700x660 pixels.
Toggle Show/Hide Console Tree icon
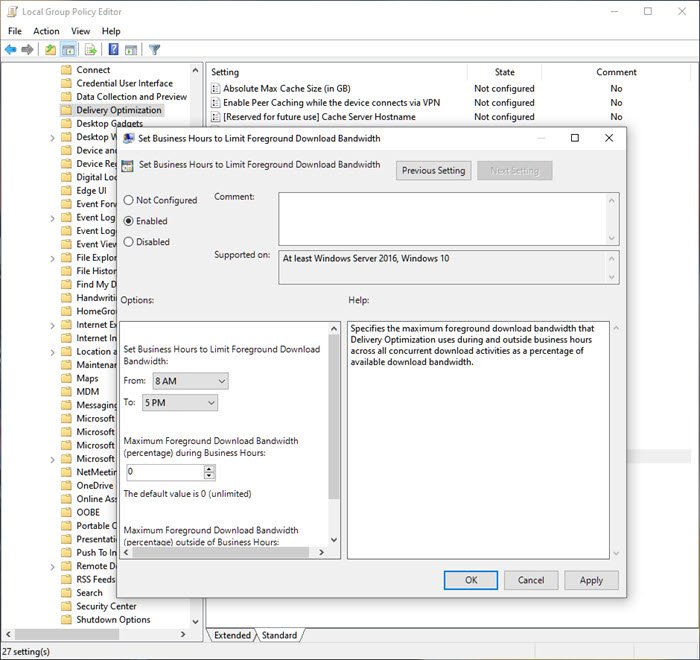68,50
